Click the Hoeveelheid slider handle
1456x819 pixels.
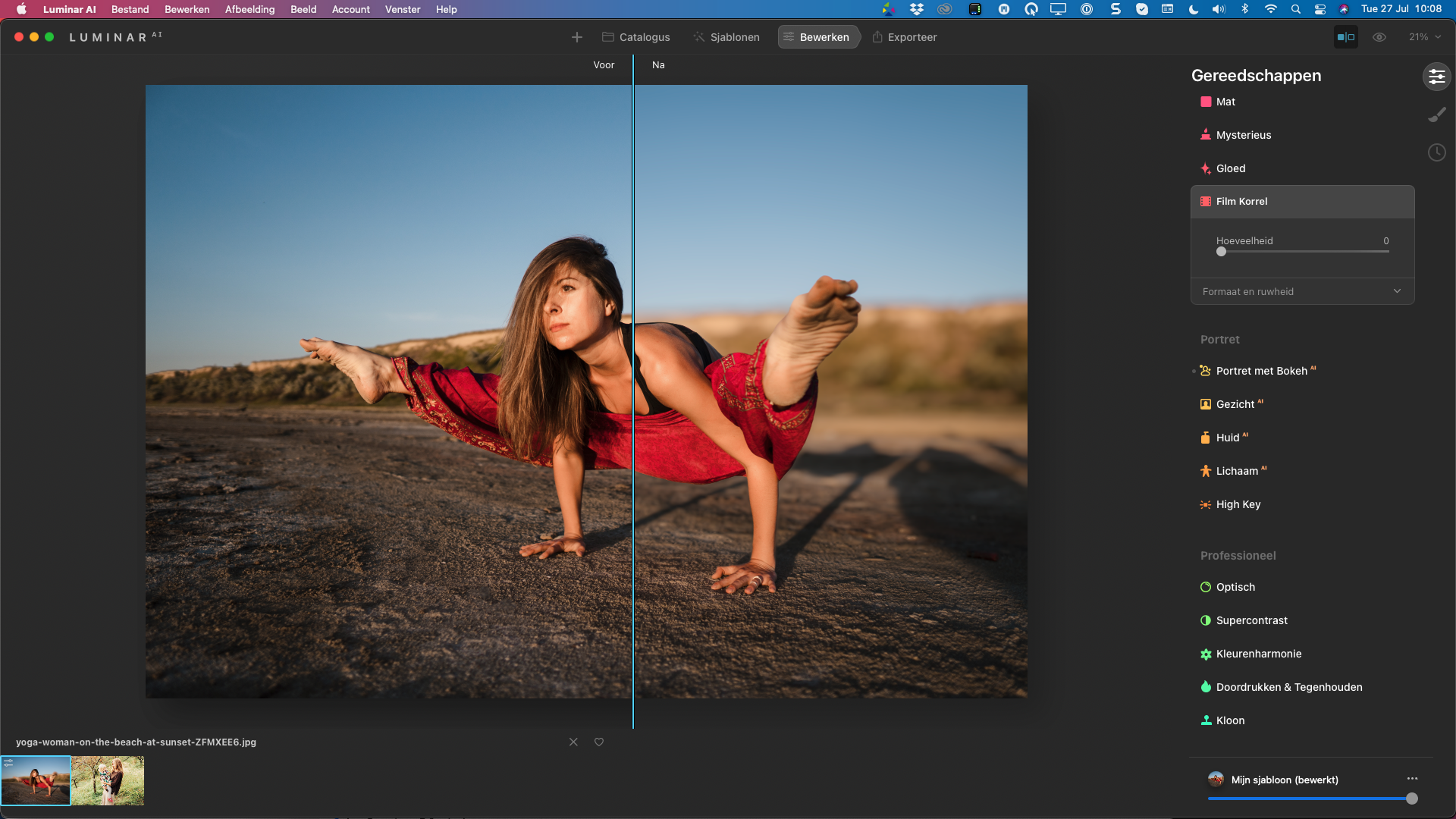[1221, 252]
